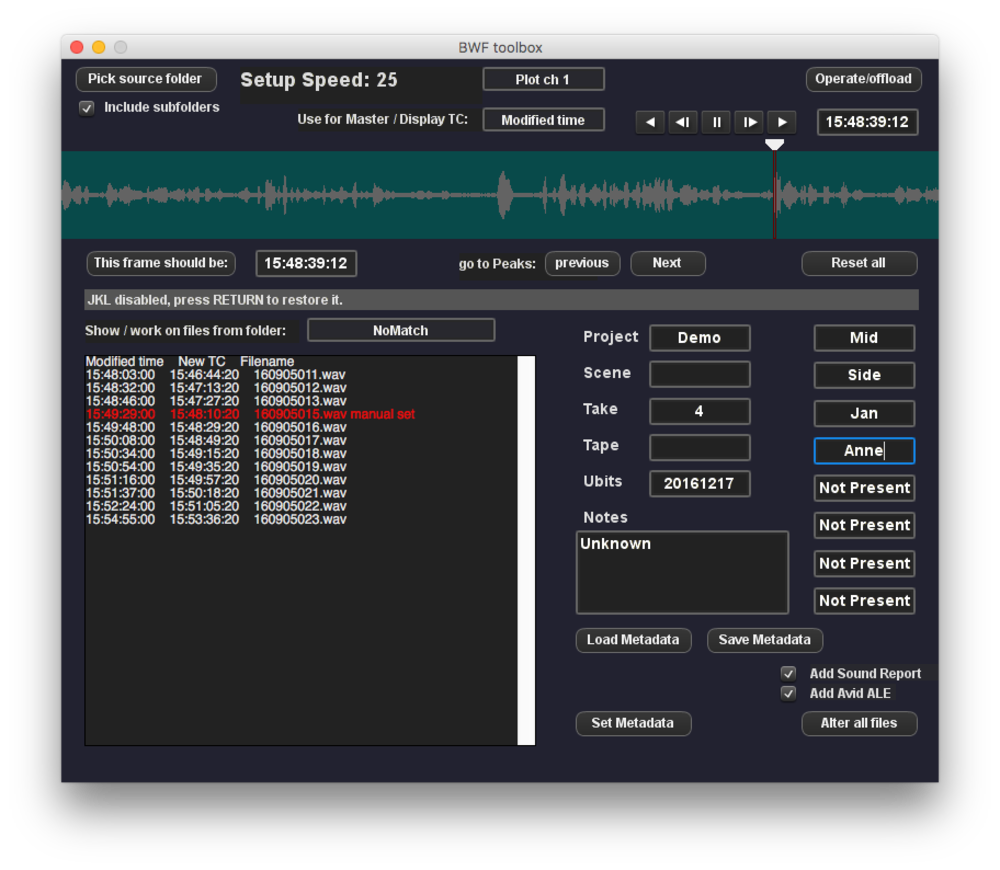Select the 160905020.wav file row
Image resolution: width=1000 pixels, height=870 pixels.
coord(216,480)
